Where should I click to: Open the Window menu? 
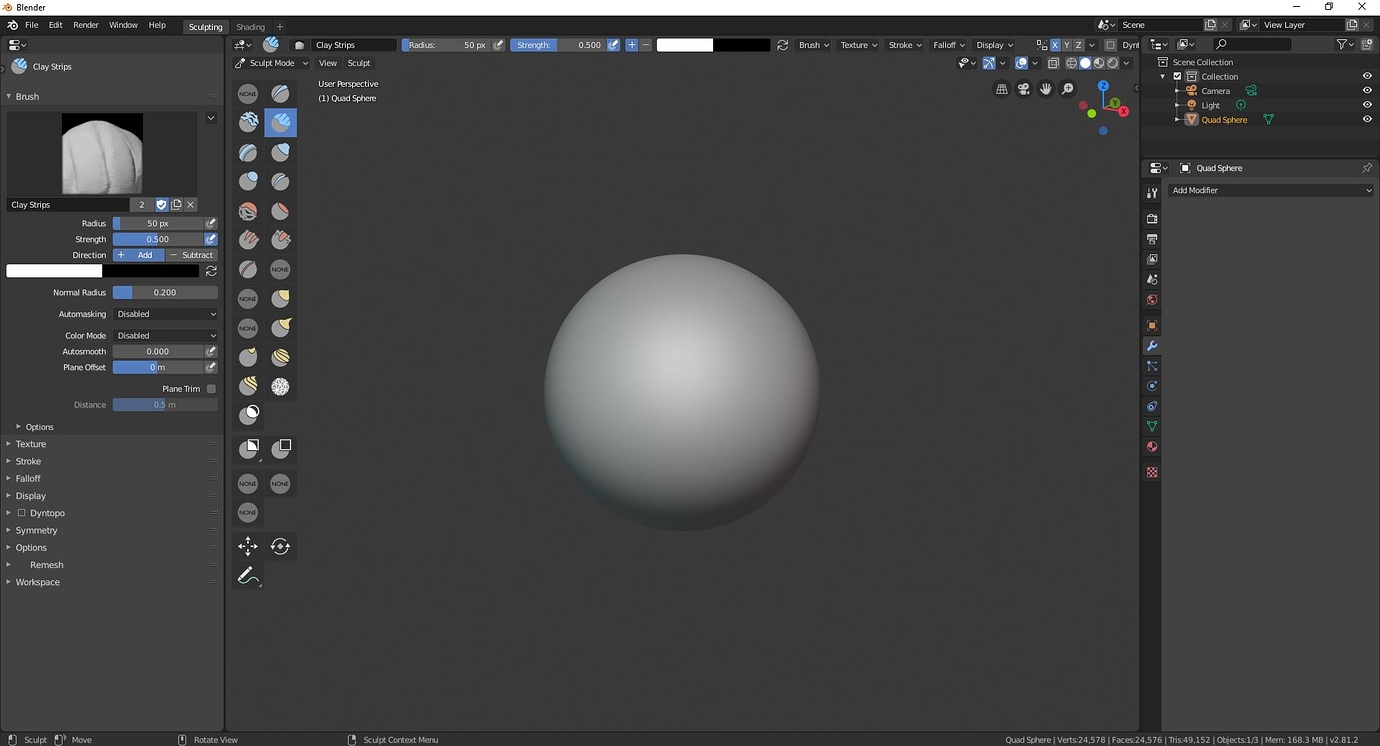click(x=123, y=25)
